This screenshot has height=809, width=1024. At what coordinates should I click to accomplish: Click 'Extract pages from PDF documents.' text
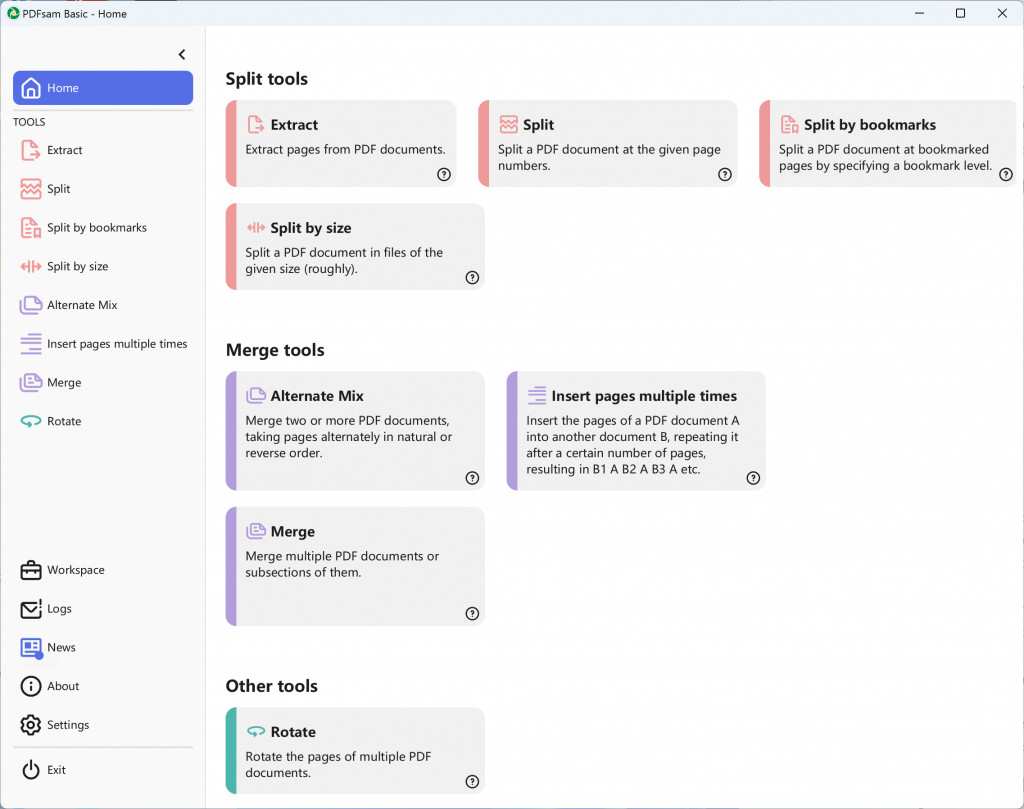345,150
